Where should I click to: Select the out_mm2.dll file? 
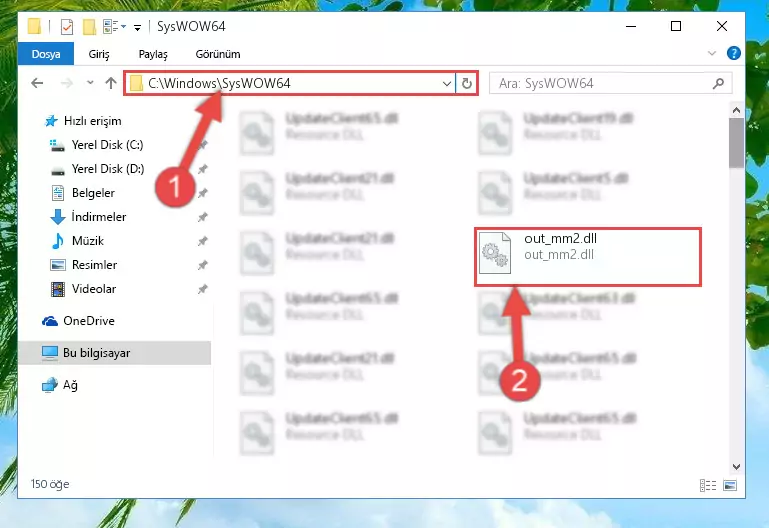(x=588, y=256)
